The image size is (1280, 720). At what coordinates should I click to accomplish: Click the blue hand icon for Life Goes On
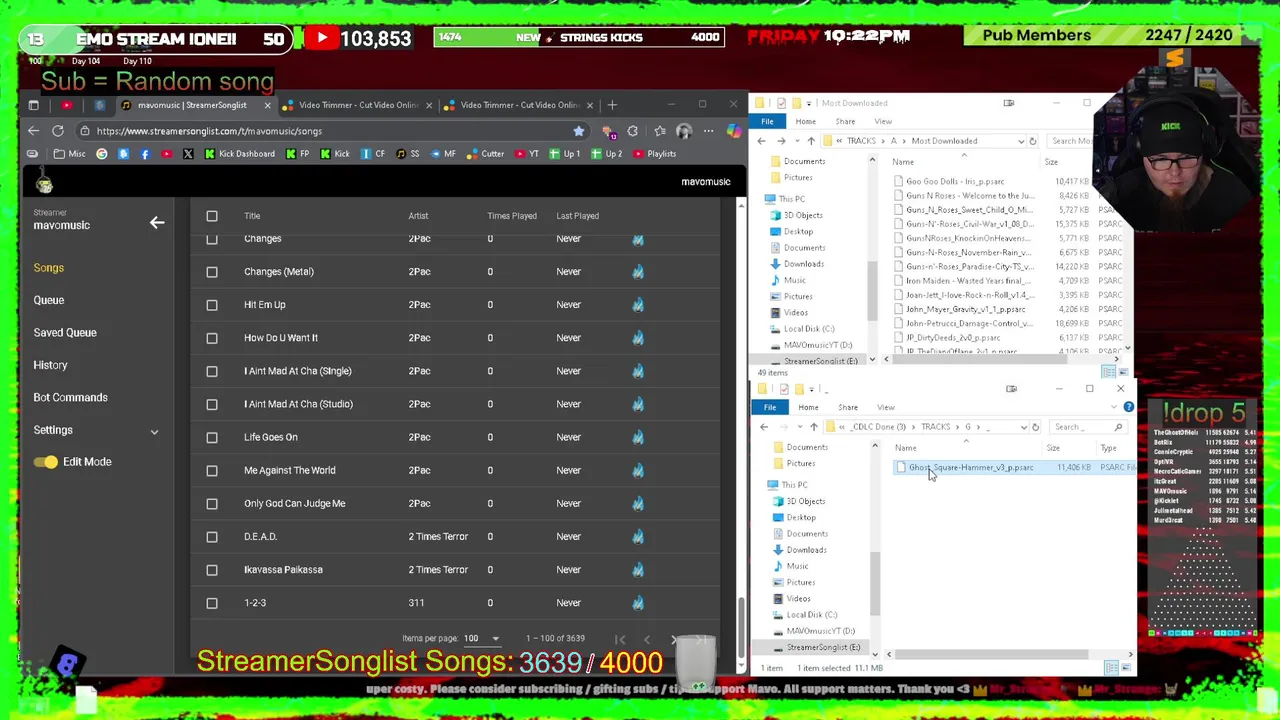point(638,437)
